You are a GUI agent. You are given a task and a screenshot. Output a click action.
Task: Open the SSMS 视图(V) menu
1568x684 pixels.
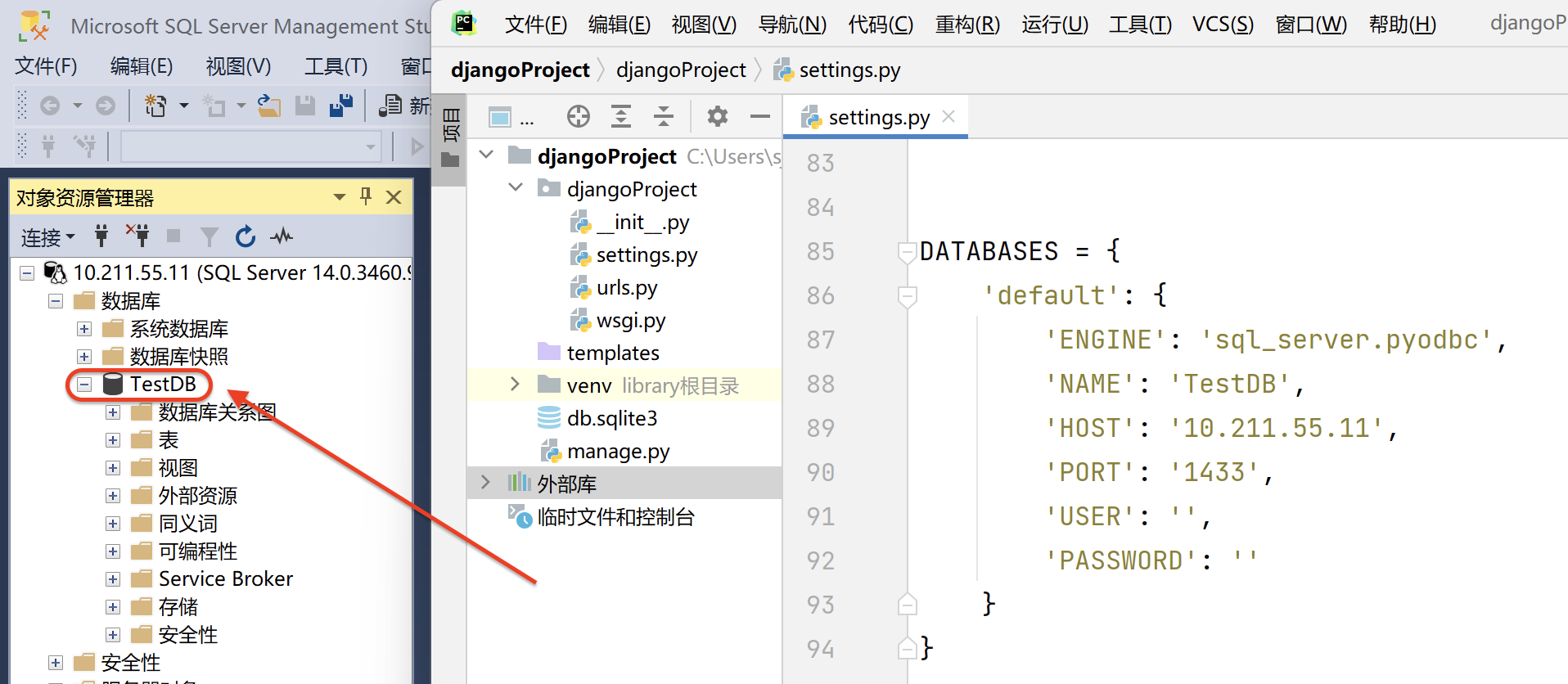238,66
